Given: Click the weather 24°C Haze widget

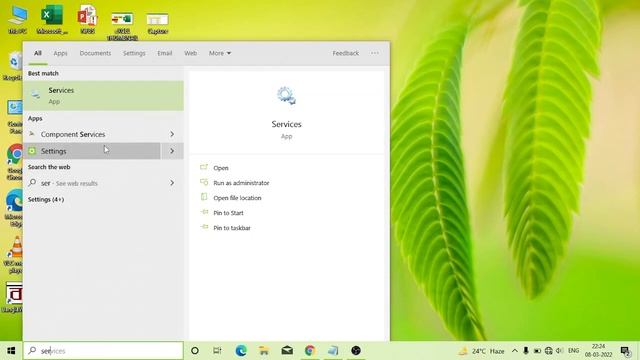Looking at the screenshot, I should click(482, 351).
